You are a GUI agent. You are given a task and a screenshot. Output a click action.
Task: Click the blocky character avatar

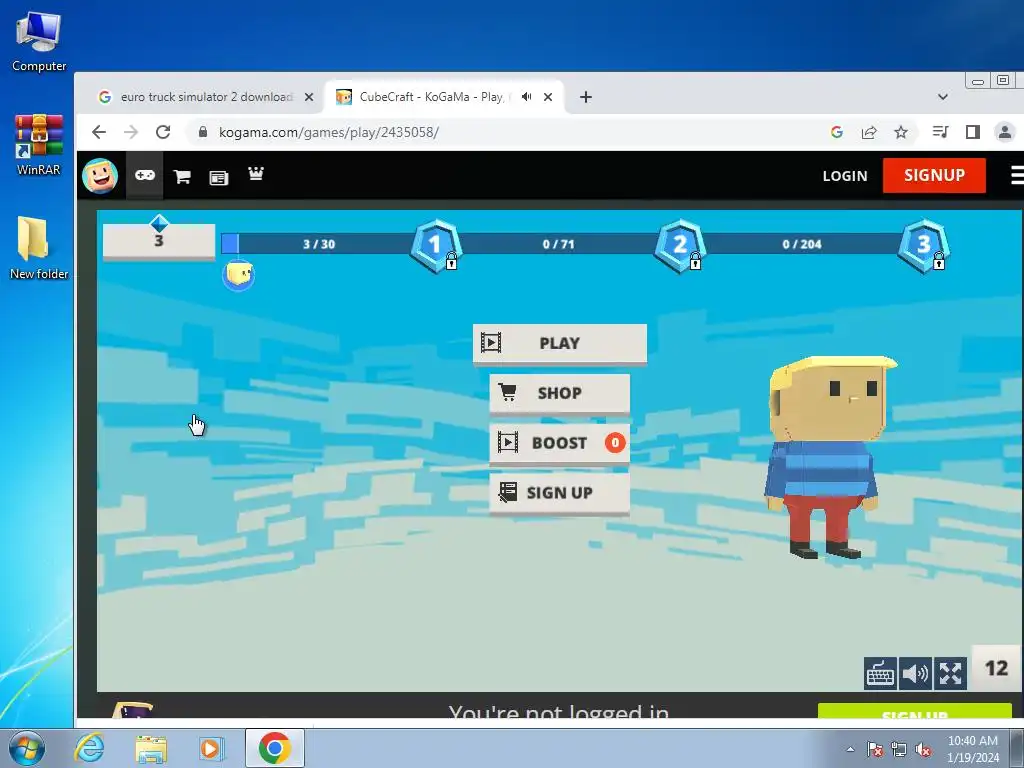[829, 457]
